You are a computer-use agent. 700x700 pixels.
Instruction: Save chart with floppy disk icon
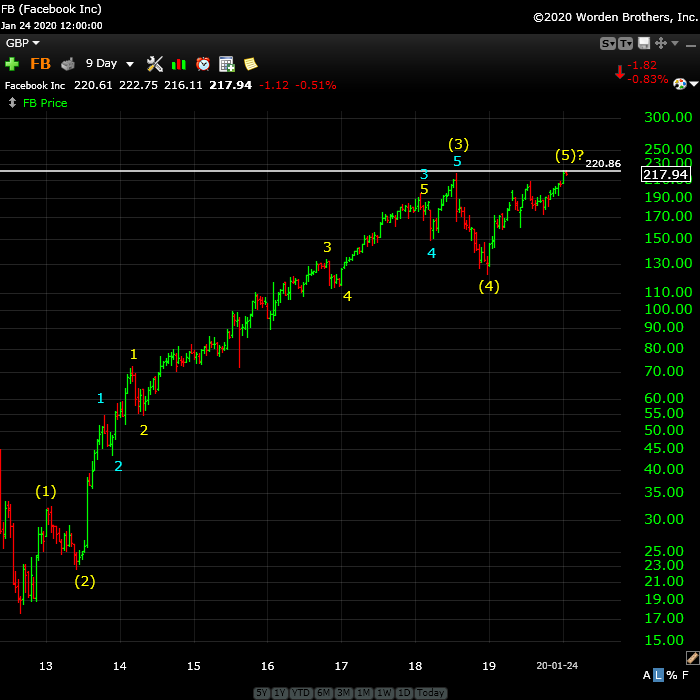(x=644, y=43)
